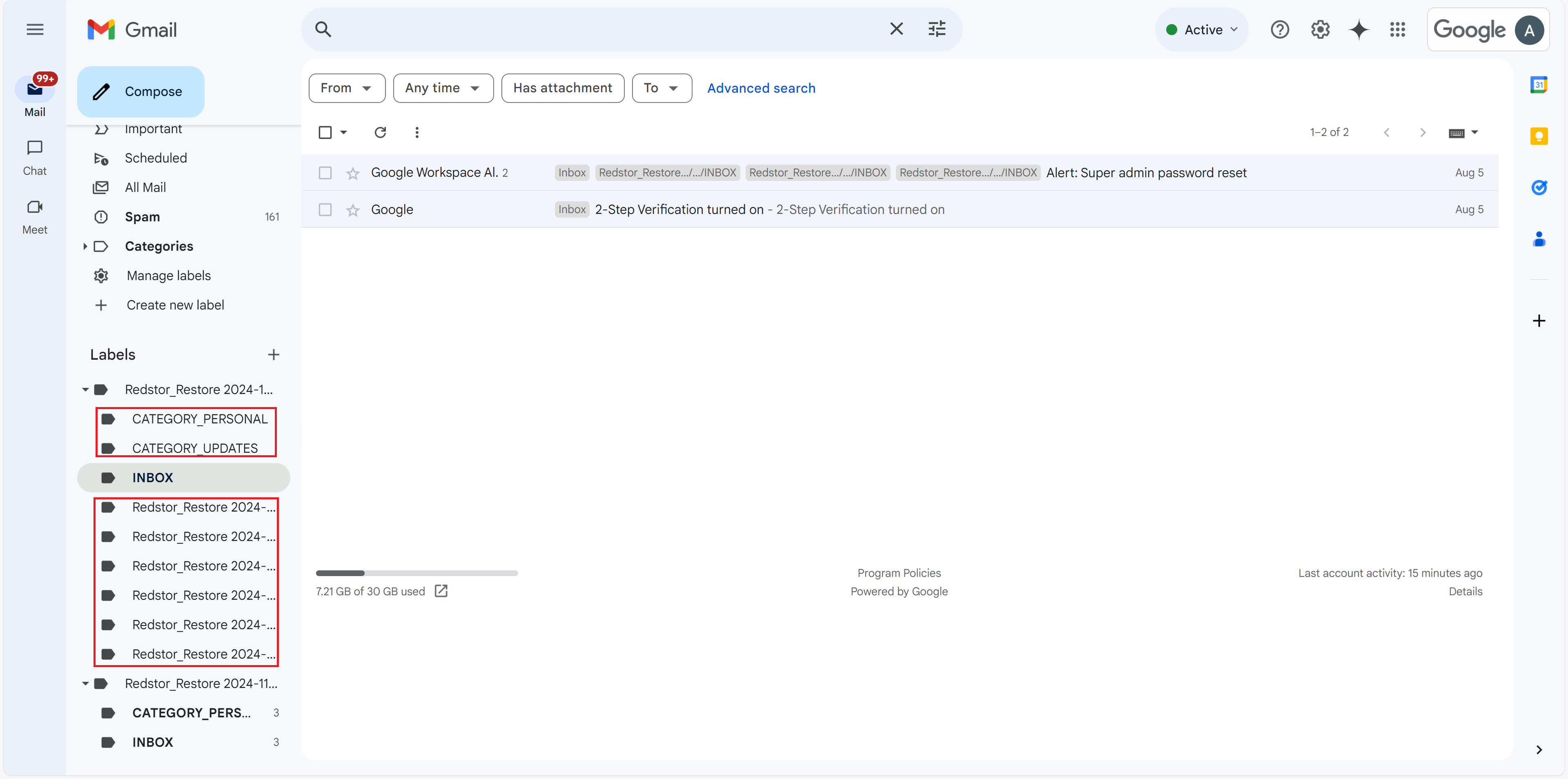Open the Support help icon
The image size is (1568, 779).
click(x=1279, y=29)
